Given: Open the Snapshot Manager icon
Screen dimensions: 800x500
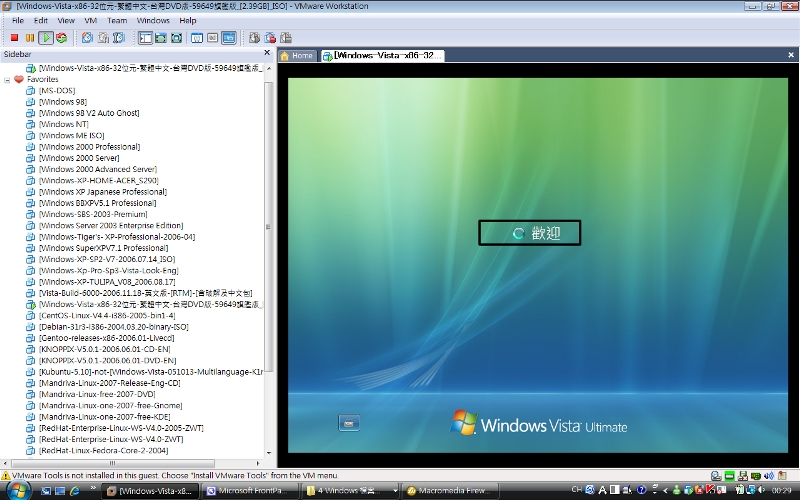Looking at the screenshot, I should click(119, 38).
